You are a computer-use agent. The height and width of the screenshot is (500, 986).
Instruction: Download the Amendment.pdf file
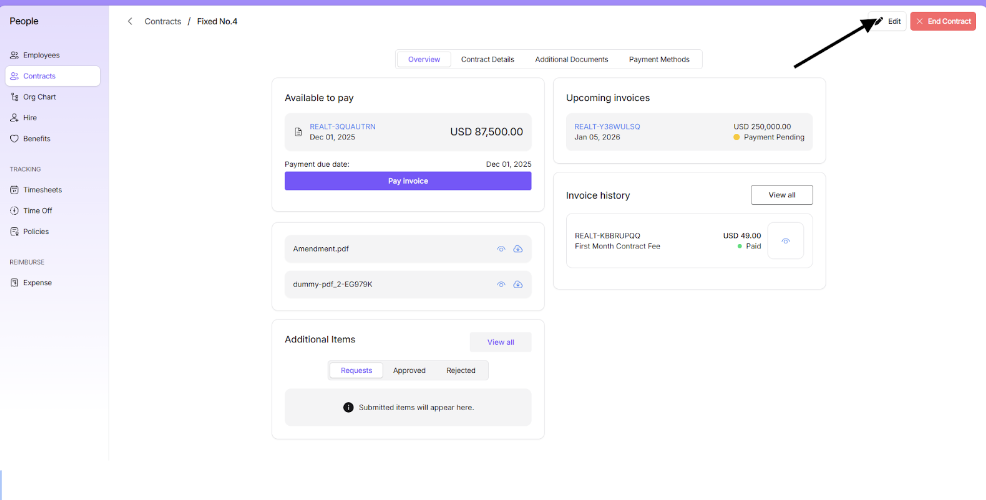pyautogui.click(x=518, y=249)
